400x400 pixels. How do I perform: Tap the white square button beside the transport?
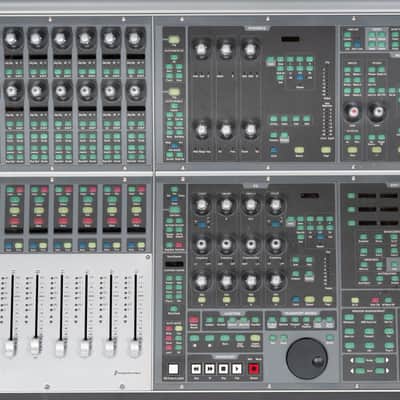point(173,369)
